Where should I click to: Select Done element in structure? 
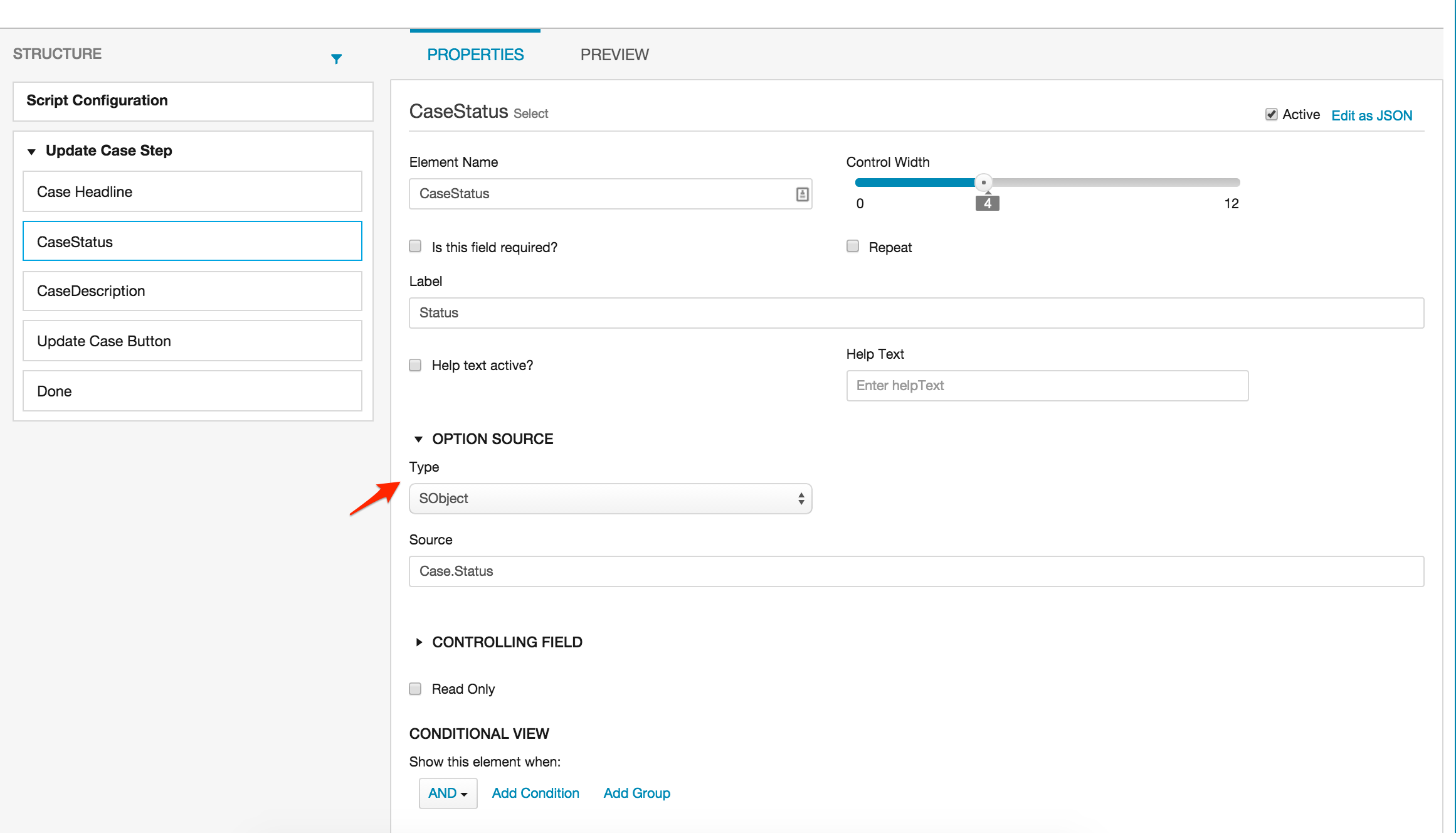pyautogui.click(x=193, y=391)
